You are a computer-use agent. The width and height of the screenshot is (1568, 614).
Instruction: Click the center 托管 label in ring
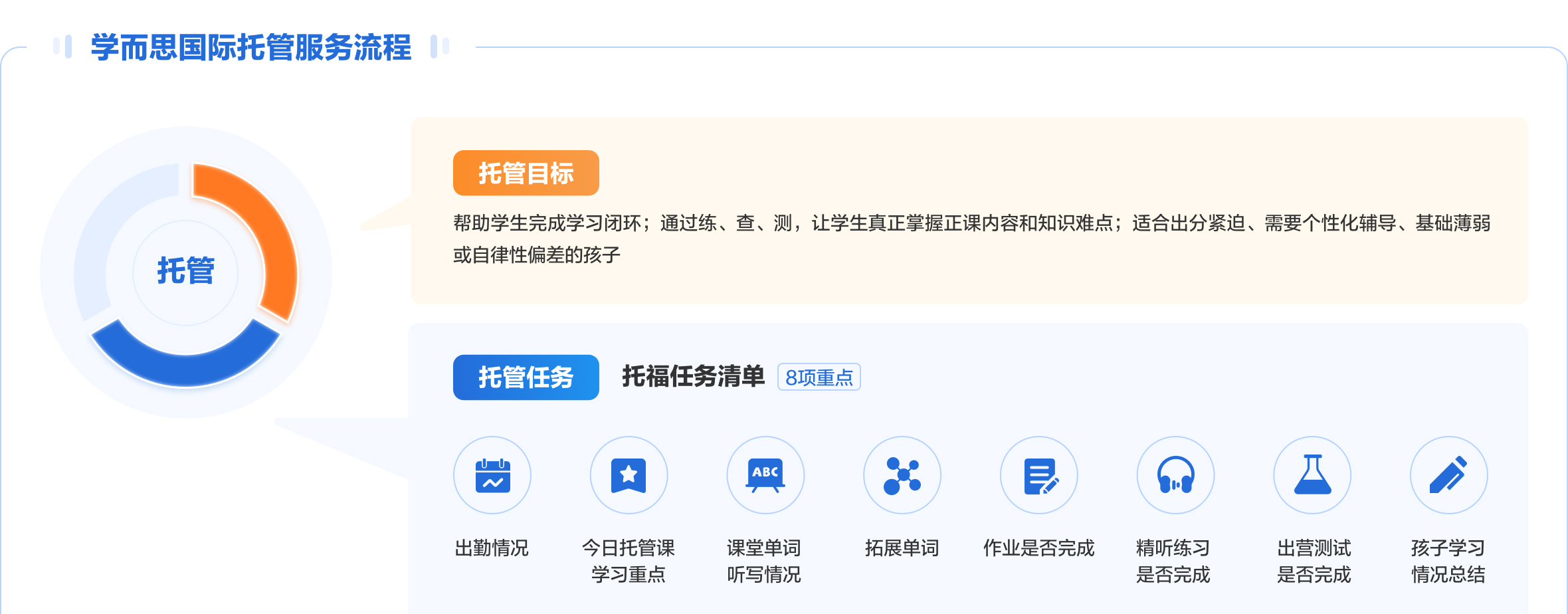tap(185, 271)
